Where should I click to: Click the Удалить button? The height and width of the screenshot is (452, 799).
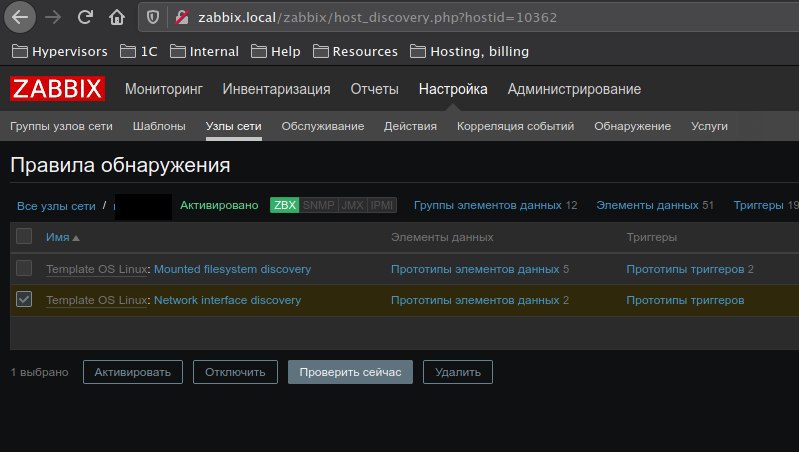458,372
